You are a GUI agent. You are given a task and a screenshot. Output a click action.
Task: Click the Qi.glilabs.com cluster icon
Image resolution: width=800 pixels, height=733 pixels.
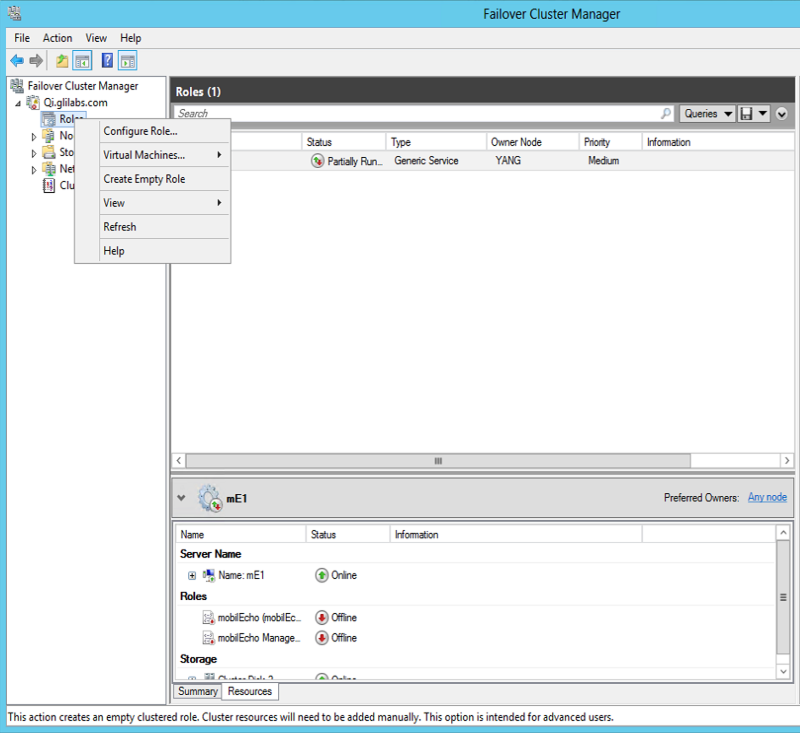coord(33,103)
